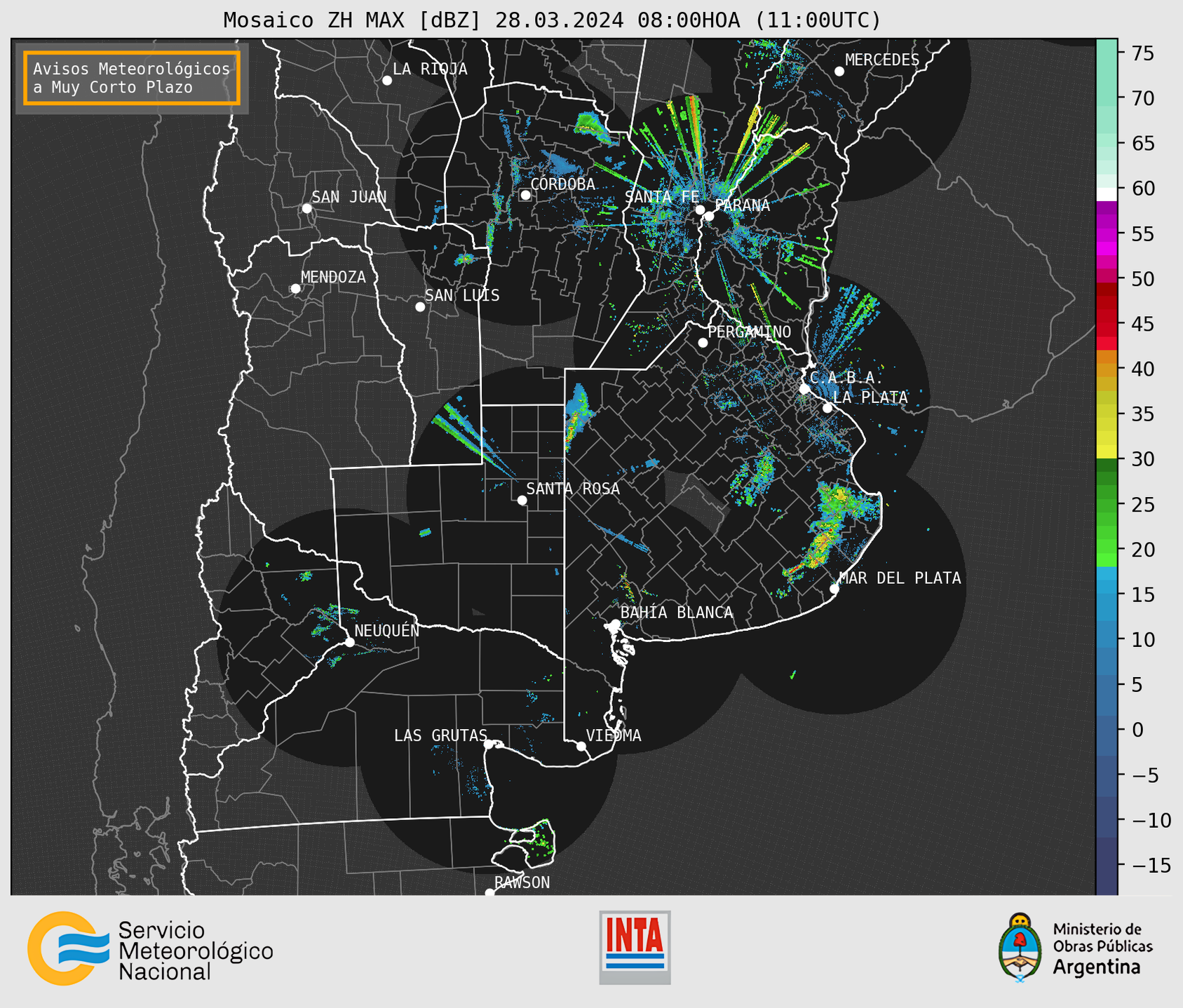Click the INTA logo
Screen dimensions: 1183x1008
(x=635, y=947)
